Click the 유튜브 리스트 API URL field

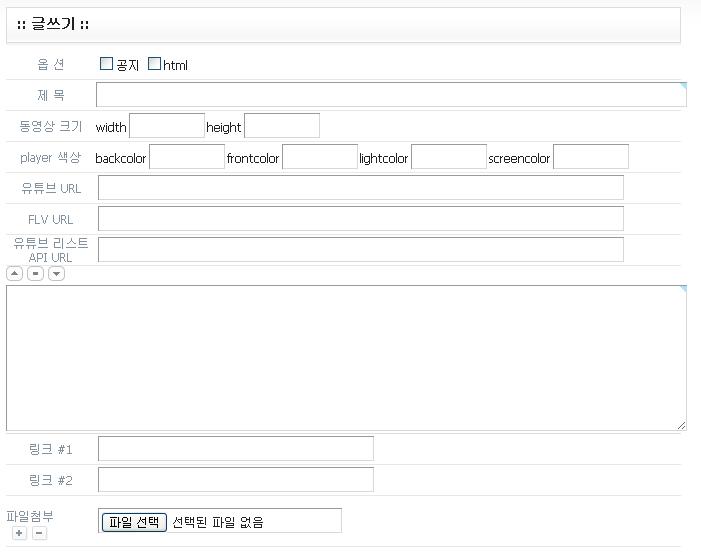pos(361,249)
